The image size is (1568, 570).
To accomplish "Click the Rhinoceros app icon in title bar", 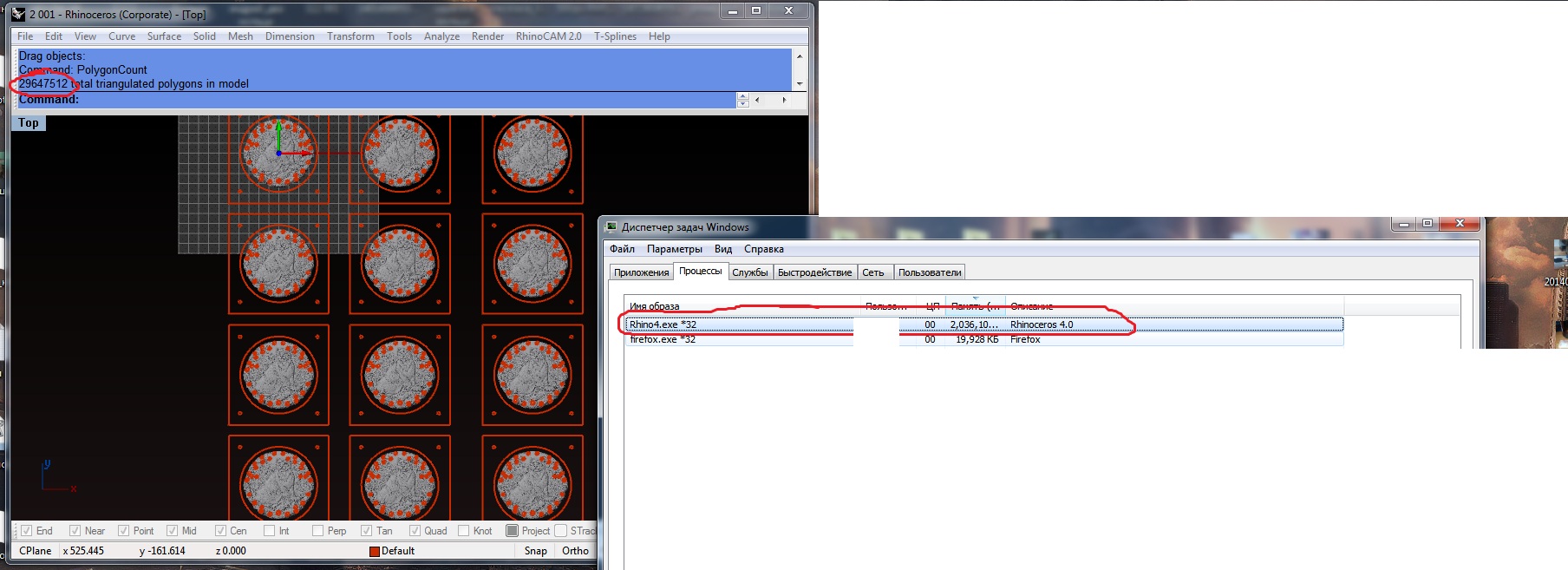I will (18, 14).
